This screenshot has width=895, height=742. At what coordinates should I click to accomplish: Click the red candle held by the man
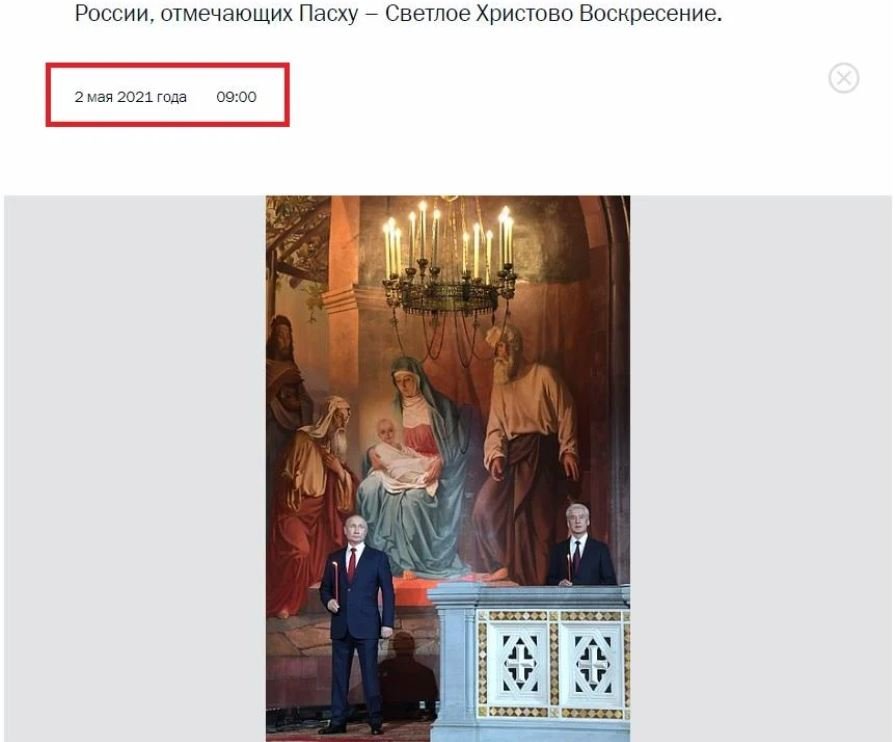(x=335, y=581)
